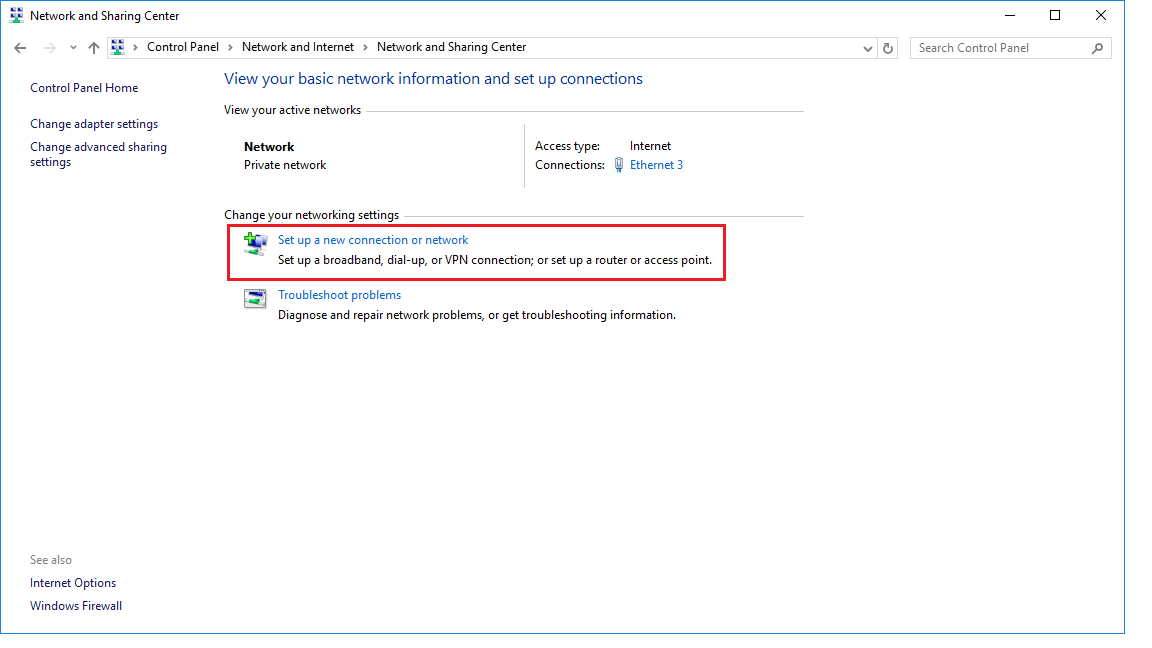Viewport: 1152px width, 648px height.
Task: Click the Control Panel icon in address bar
Action: click(118, 47)
